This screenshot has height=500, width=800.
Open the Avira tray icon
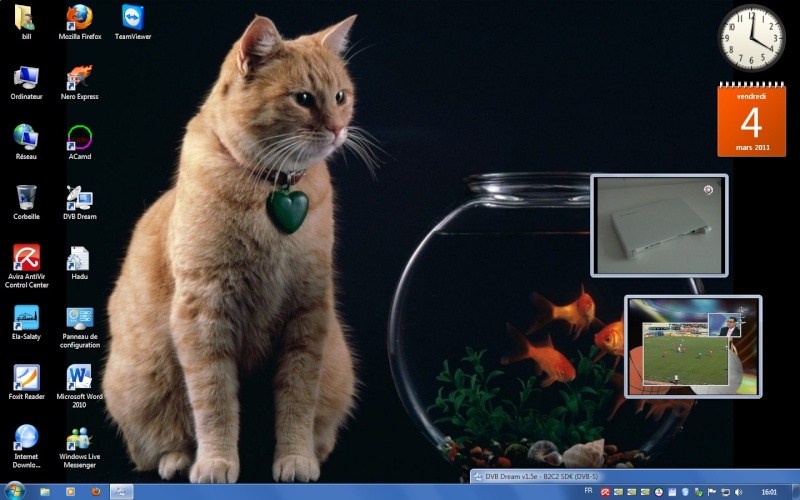(605, 492)
